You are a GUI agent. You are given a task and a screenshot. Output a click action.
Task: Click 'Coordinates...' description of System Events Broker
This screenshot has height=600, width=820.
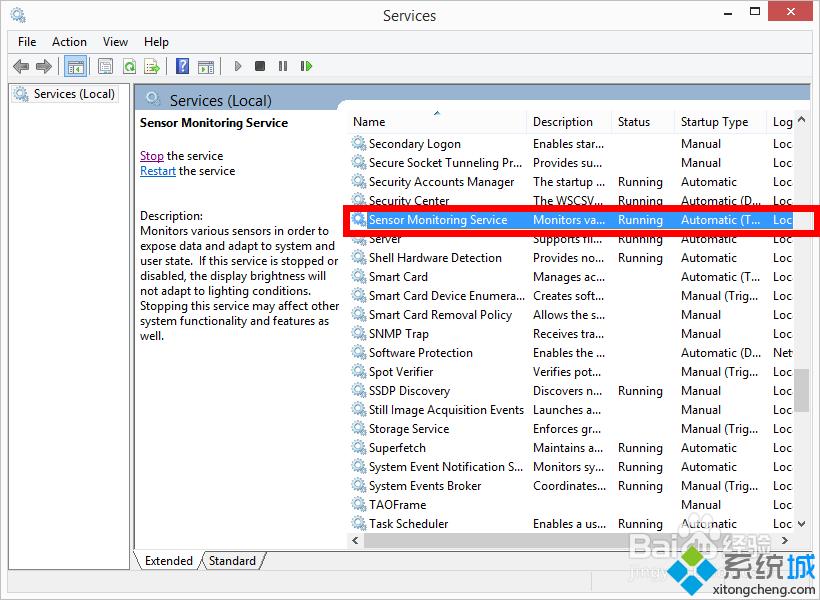(x=570, y=486)
